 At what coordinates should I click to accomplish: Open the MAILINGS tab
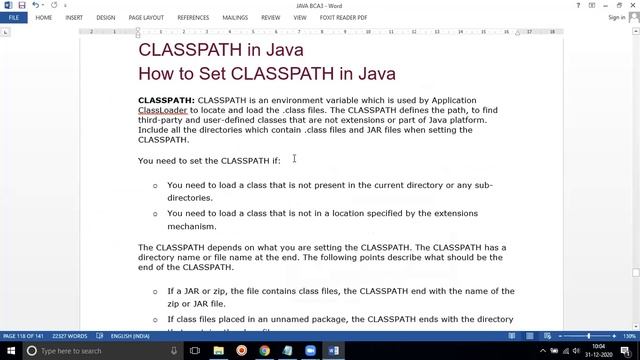[x=235, y=18]
